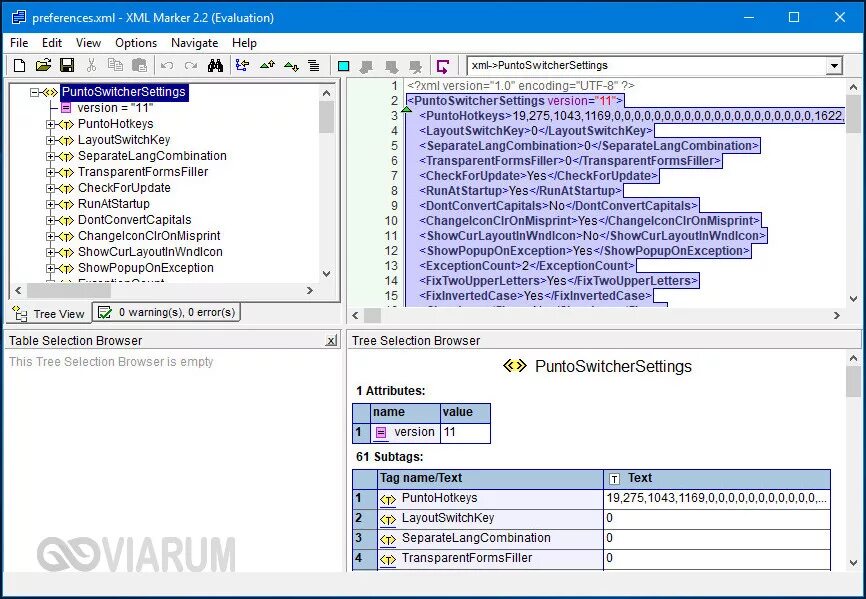Open find with the binoculars icon
The image size is (866, 599).
click(x=215, y=66)
